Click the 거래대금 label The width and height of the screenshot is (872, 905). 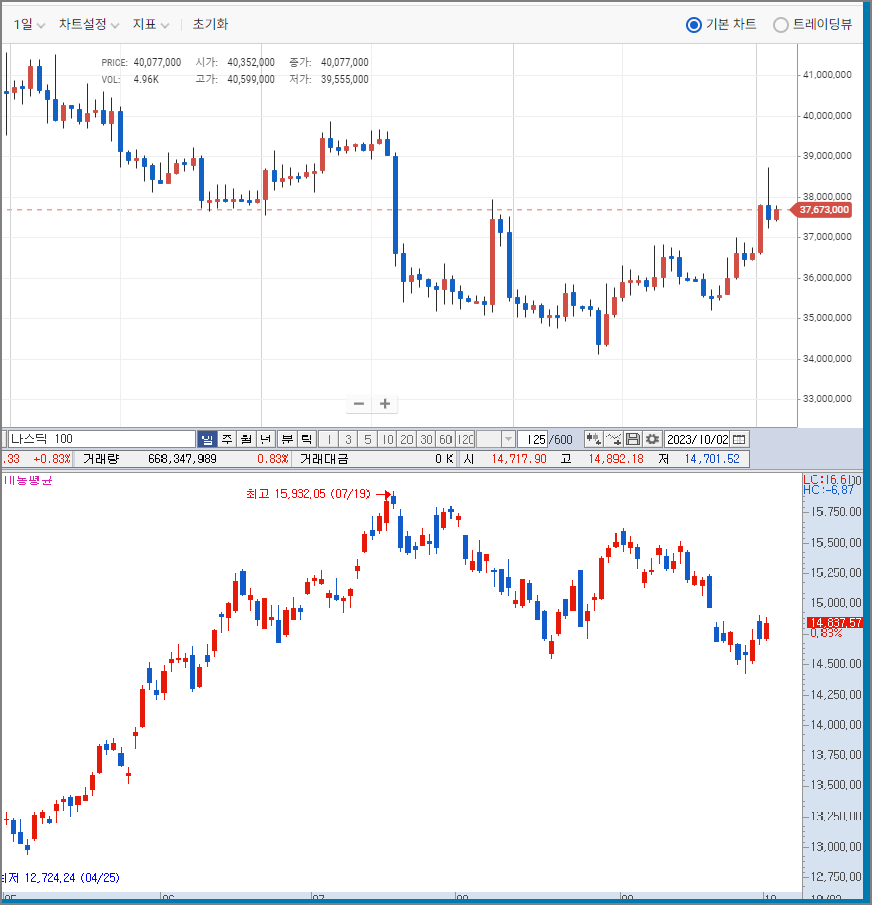(324, 459)
